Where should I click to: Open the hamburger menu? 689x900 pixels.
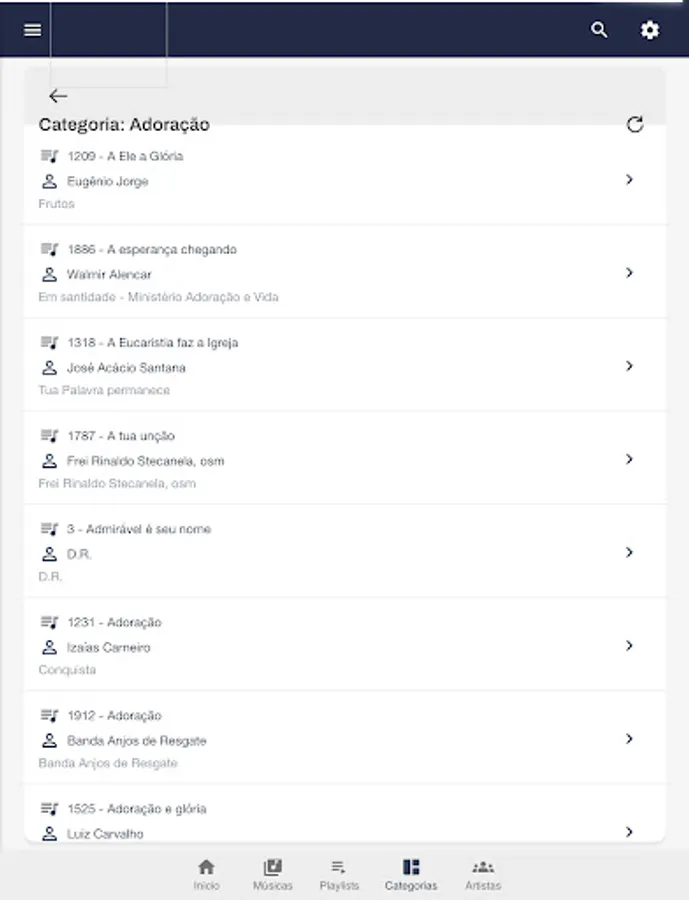(x=33, y=30)
